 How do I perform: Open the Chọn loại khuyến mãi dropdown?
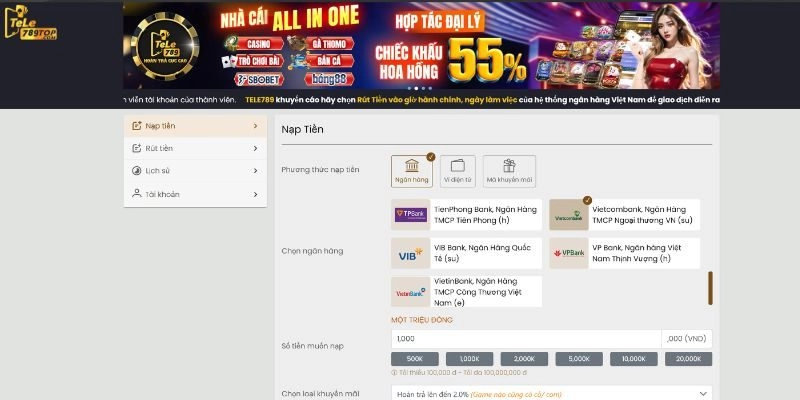[x=552, y=393]
